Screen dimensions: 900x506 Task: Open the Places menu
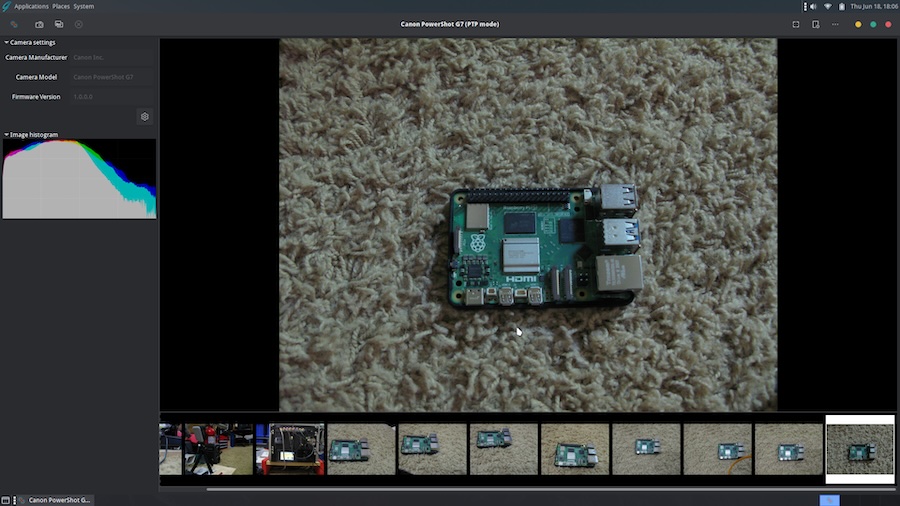coord(61,6)
